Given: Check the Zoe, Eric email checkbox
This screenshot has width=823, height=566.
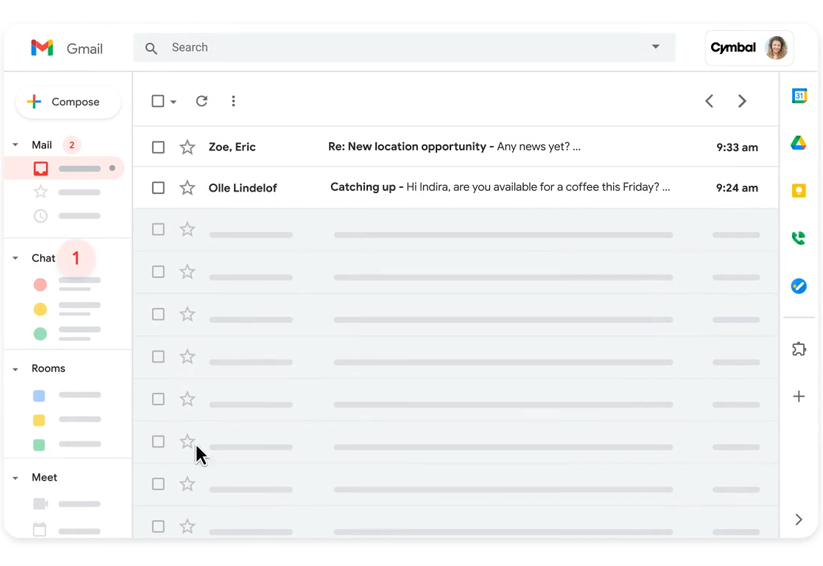Looking at the screenshot, I should 158,147.
